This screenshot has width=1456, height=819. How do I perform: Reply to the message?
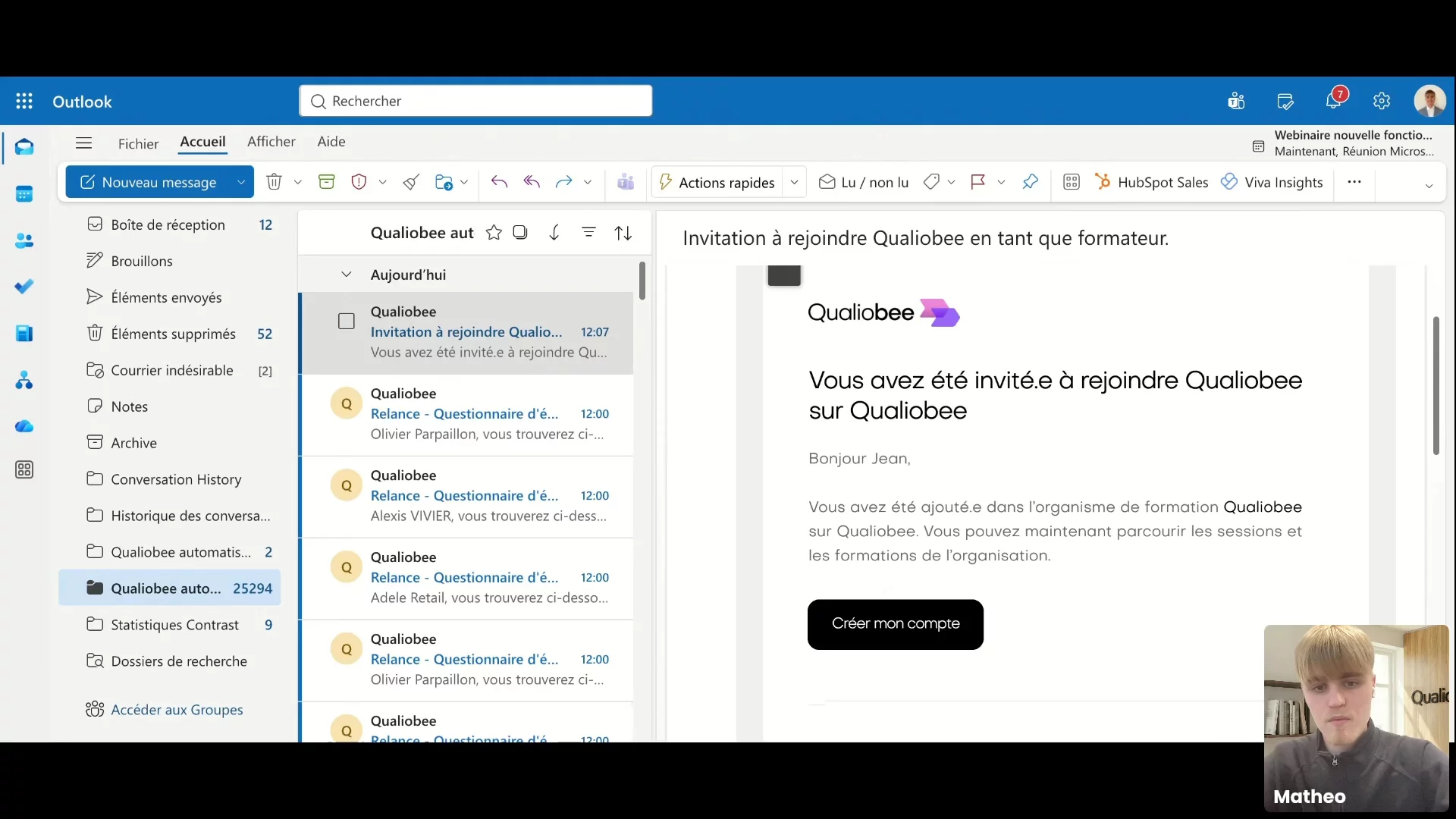[499, 182]
